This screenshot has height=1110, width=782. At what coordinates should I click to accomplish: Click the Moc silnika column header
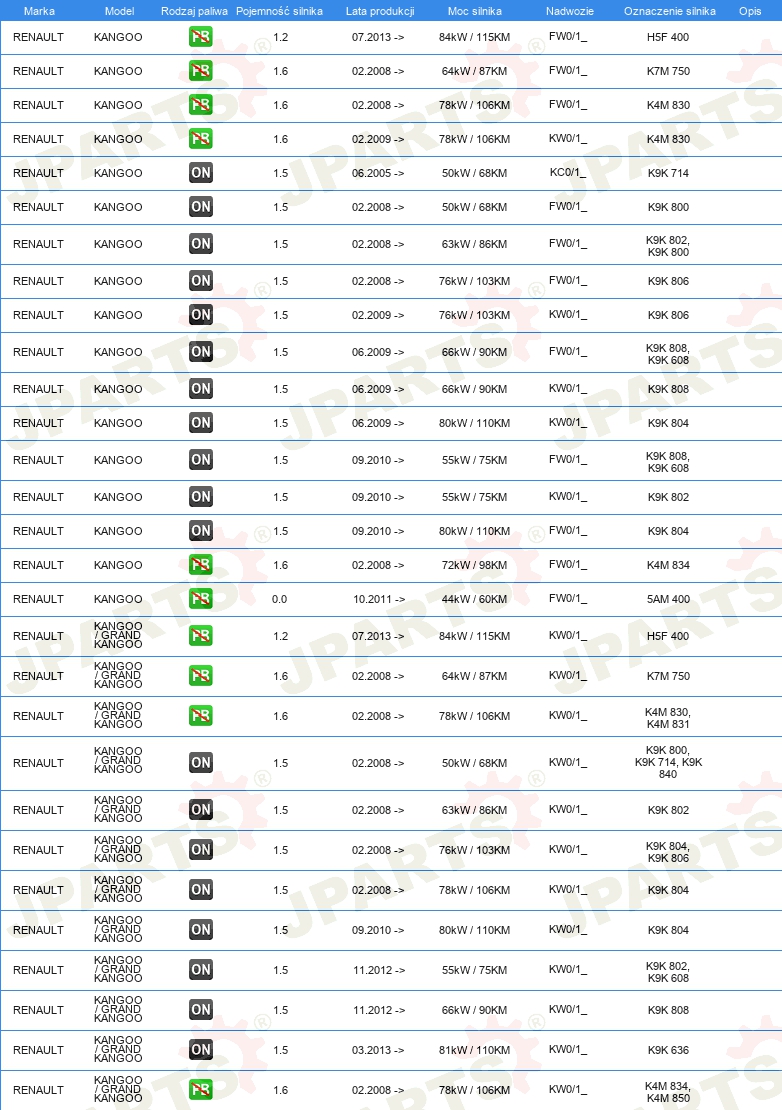point(475,11)
